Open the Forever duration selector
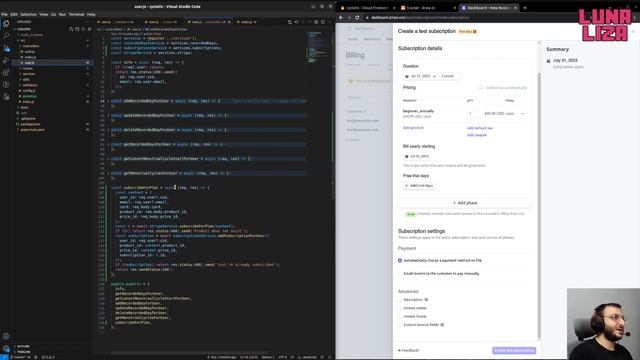 [x=449, y=76]
